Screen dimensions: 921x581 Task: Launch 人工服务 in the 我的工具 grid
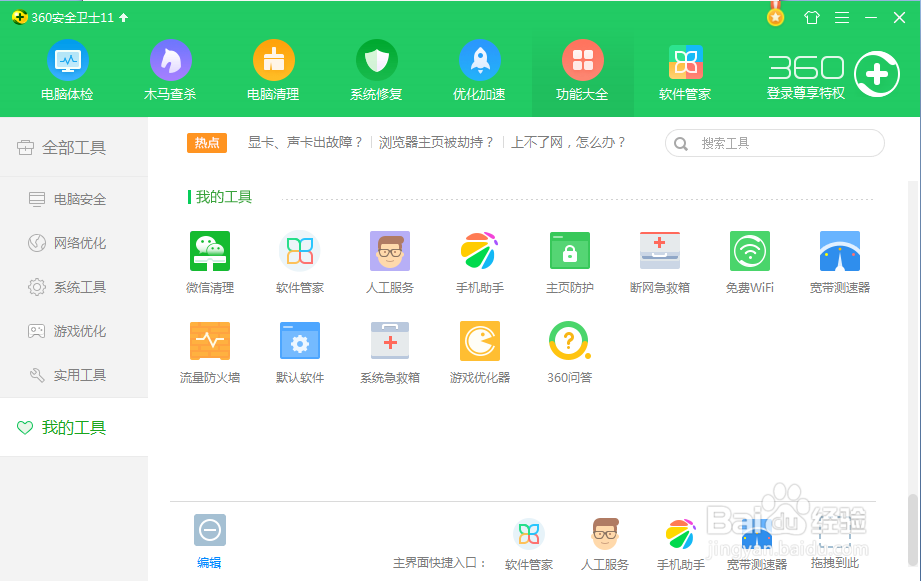389,262
